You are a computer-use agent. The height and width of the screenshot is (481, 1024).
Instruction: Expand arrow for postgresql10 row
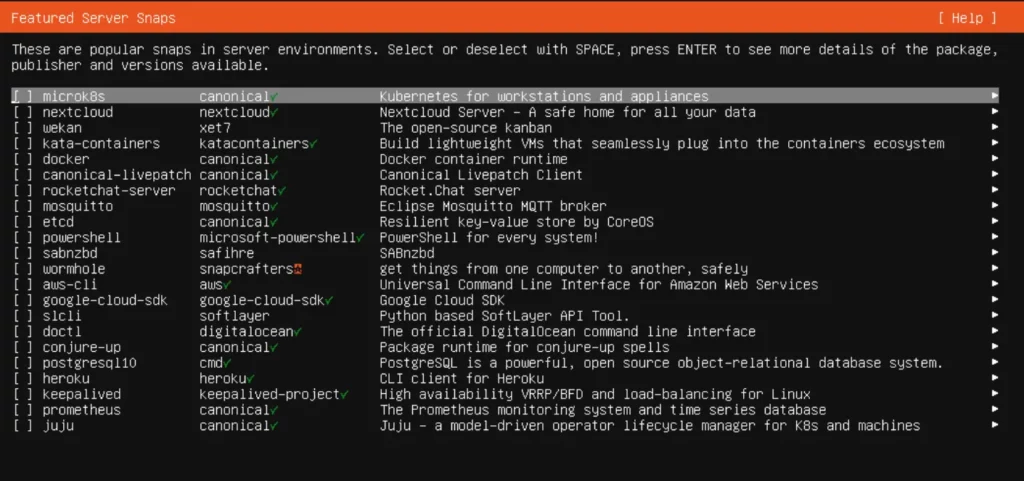[x=995, y=362]
